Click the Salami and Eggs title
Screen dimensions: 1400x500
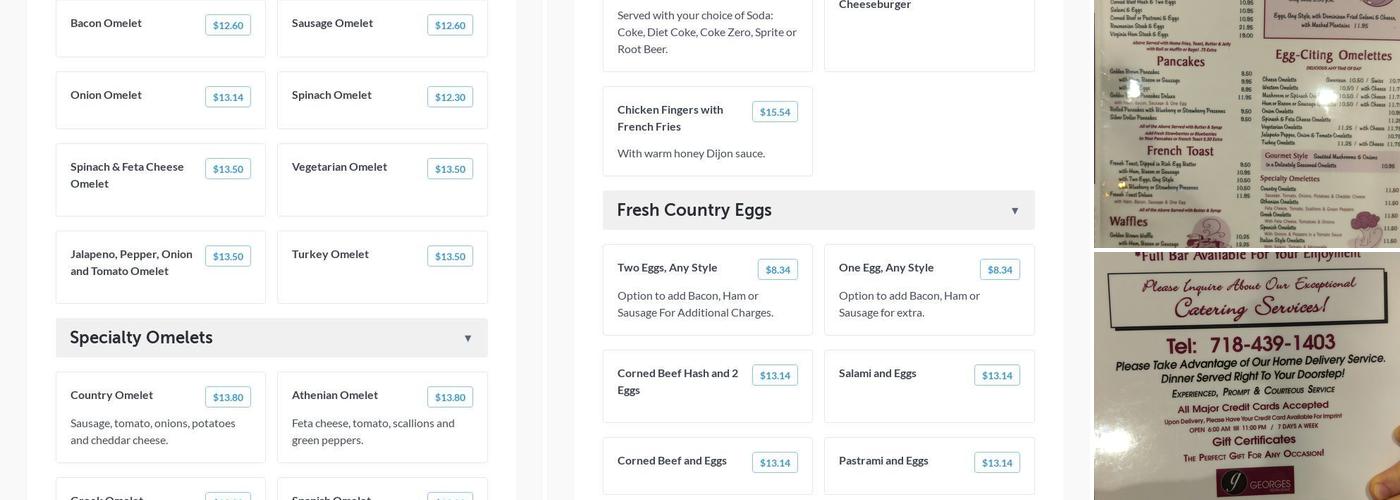point(877,373)
